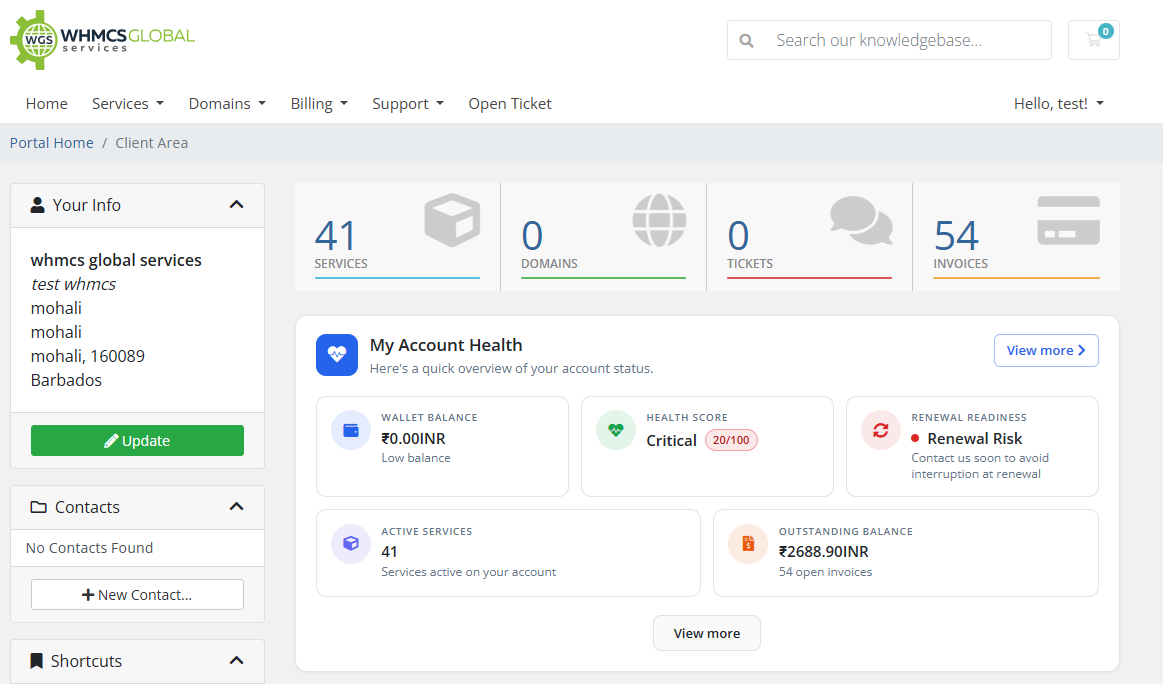The image size is (1163, 684).
Task: Collapse the Contacts panel chevron
Action: tap(237, 507)
